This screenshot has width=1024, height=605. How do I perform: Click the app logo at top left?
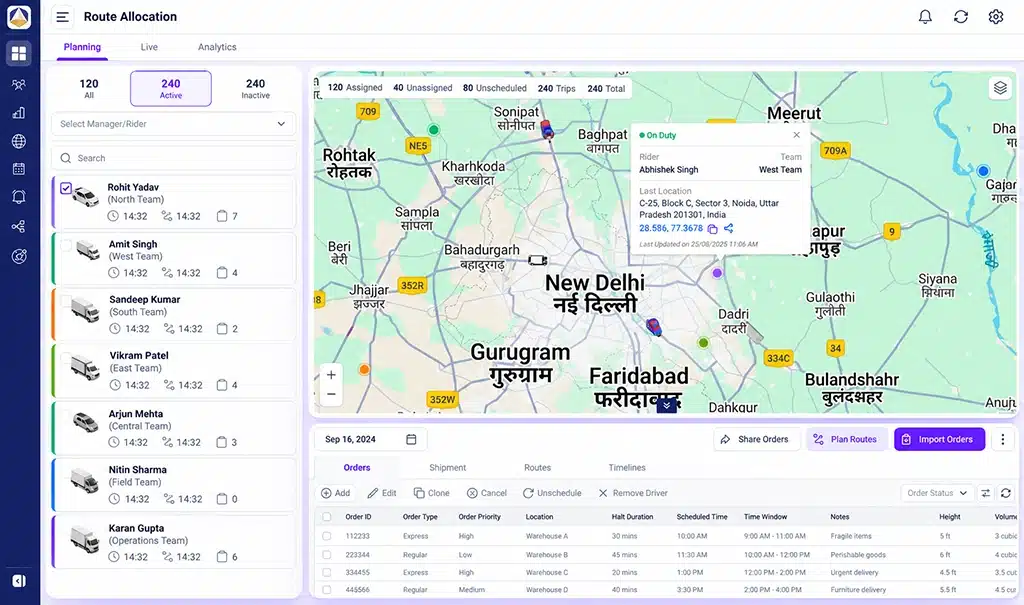pos(19,18)
